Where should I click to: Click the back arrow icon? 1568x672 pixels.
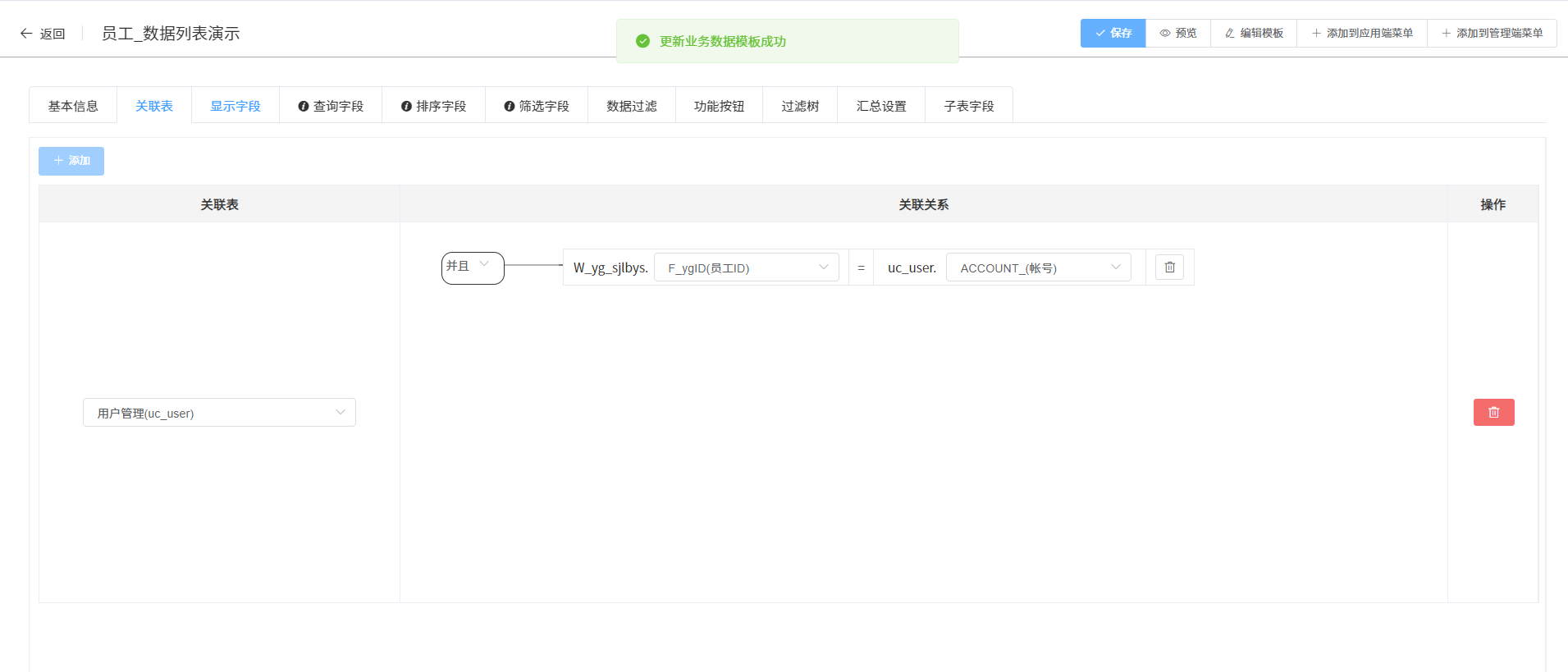point(26,34)
